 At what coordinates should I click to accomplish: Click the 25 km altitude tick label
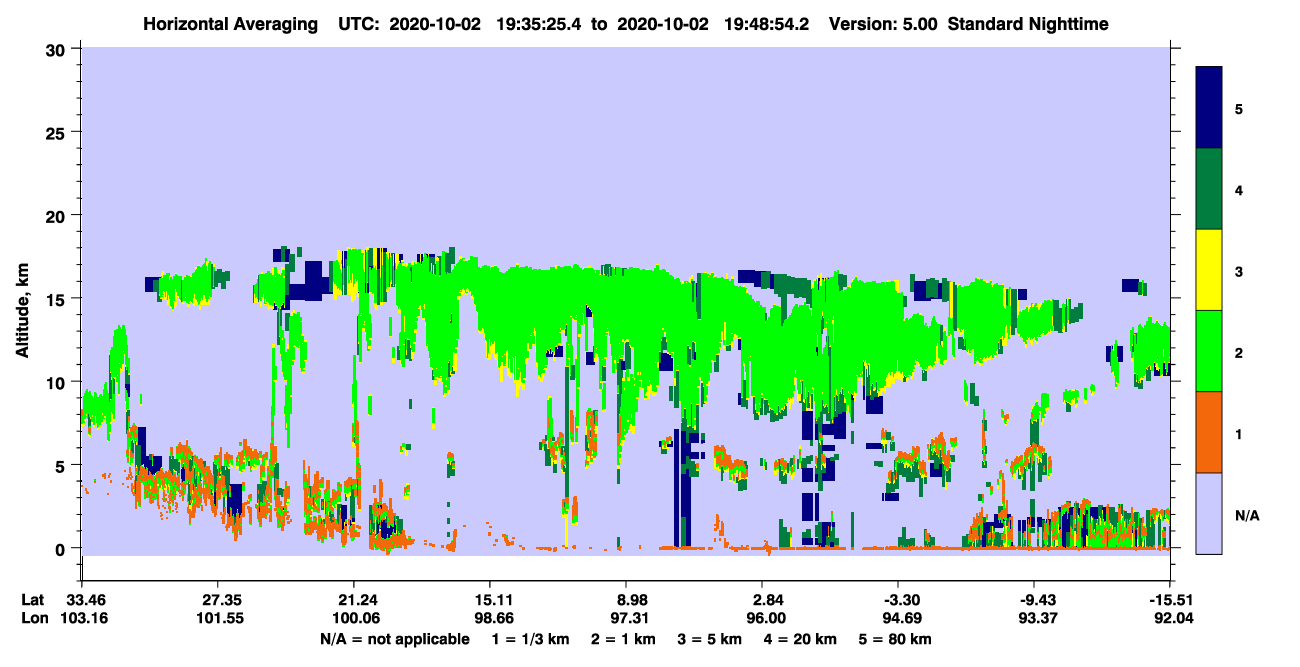pyautogui.click(x=56, y=132)
